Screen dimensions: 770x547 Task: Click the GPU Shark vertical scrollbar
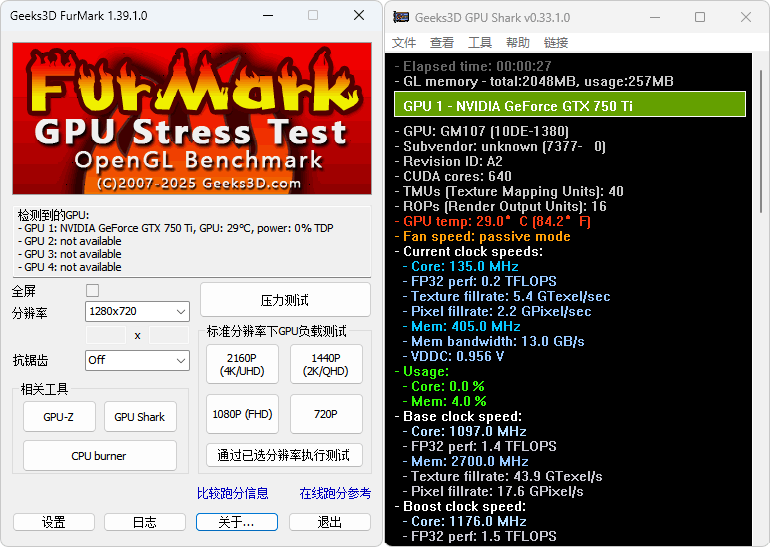[x=761, y=141]
